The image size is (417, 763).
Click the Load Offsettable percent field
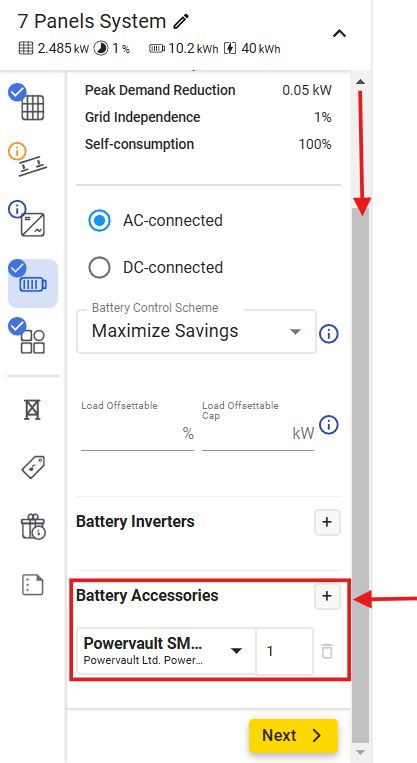tap(137, 433)
